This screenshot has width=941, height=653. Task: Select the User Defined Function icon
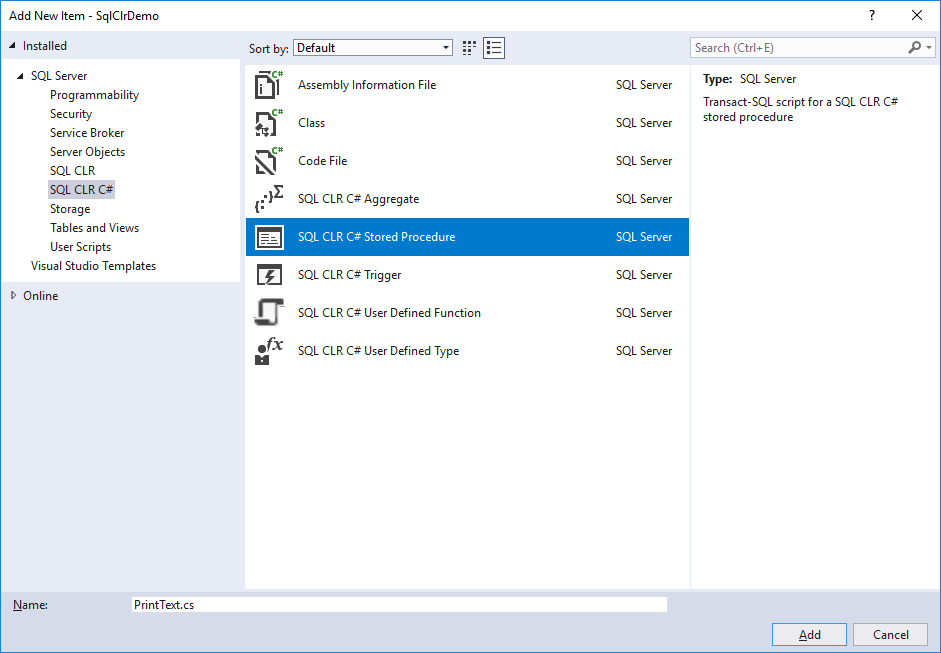click(x=268, y=313)
